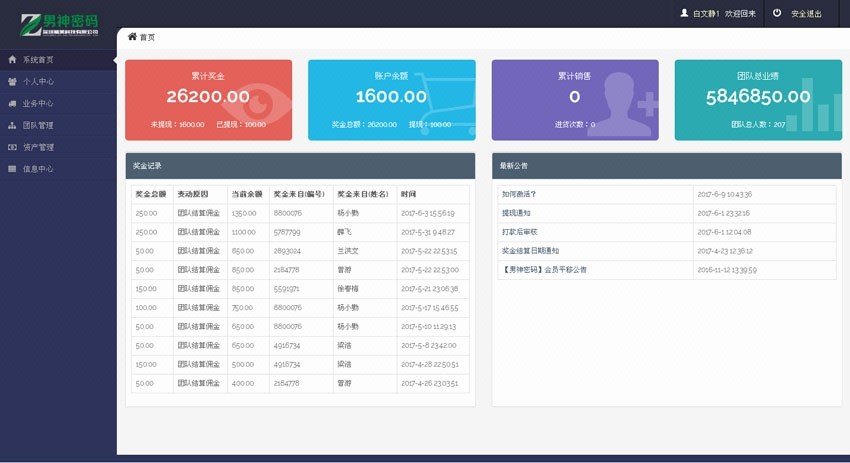The width and height of the screenshot is (850, 463).
Task: Open the 资产管理 sidebar menu
Action: click(x=58, y=147)
